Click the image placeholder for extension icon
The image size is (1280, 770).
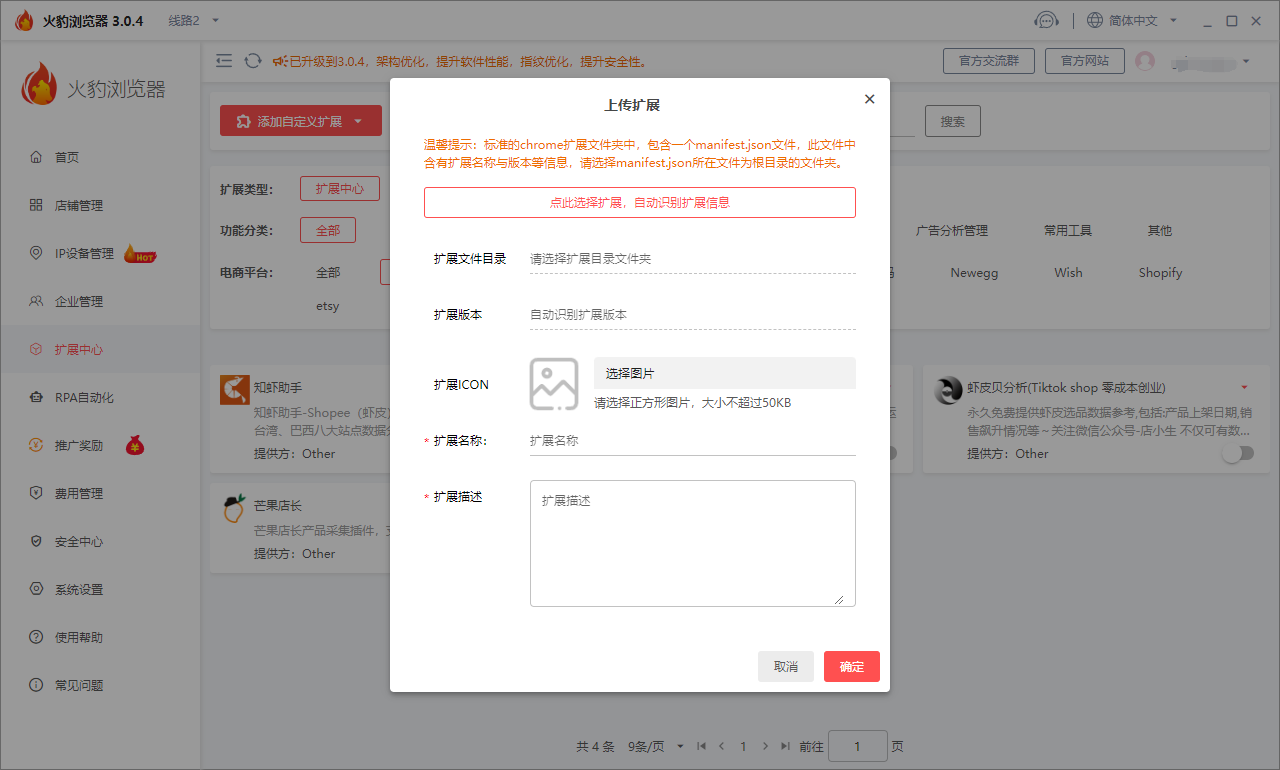(x=554, y=384)
